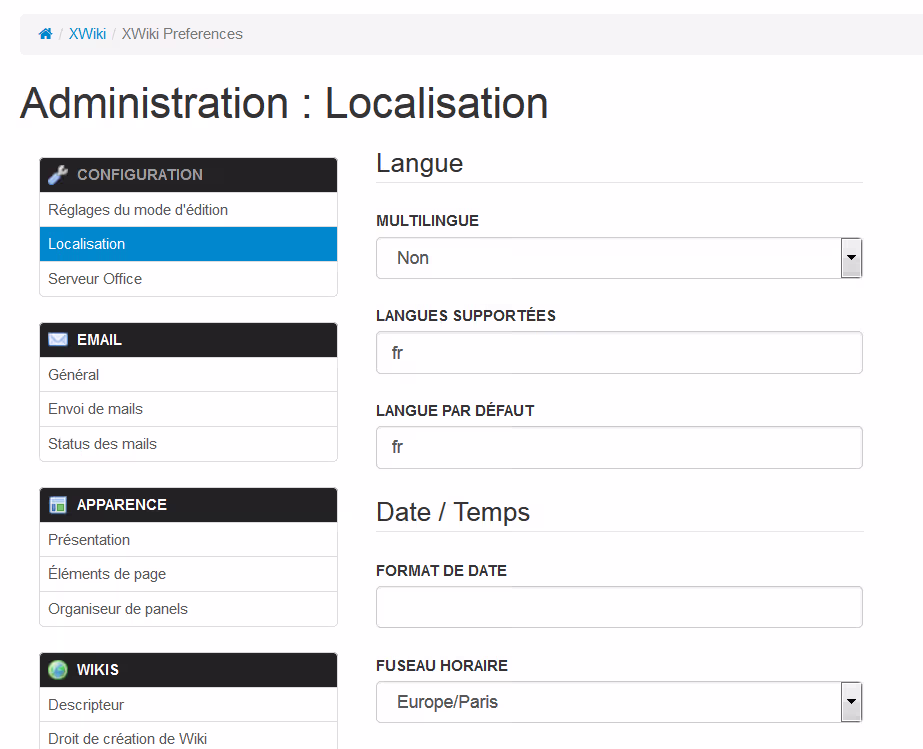The image size is (923, 749).
Task: Open Réglages du mode d'édition
Action: pyautogui.click(x=138, y=210)
